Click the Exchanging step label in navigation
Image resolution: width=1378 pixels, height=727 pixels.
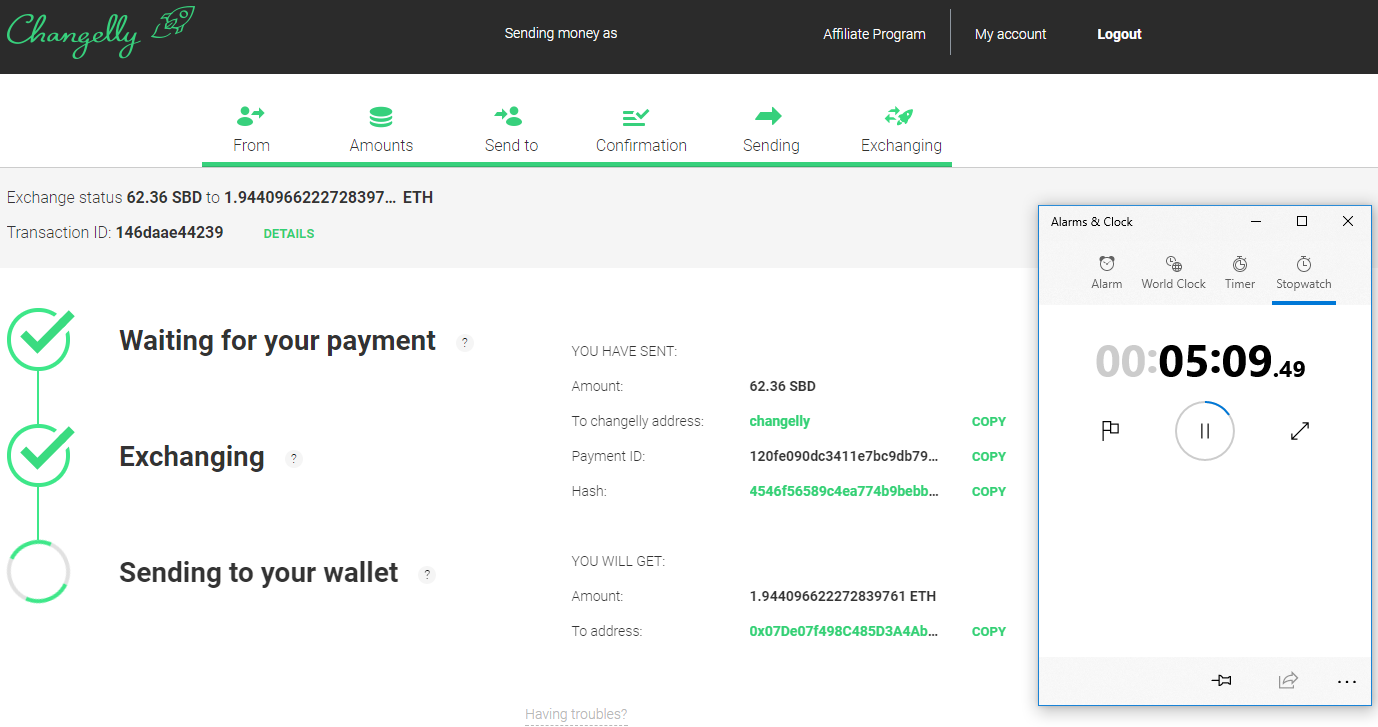coord(901,145)
